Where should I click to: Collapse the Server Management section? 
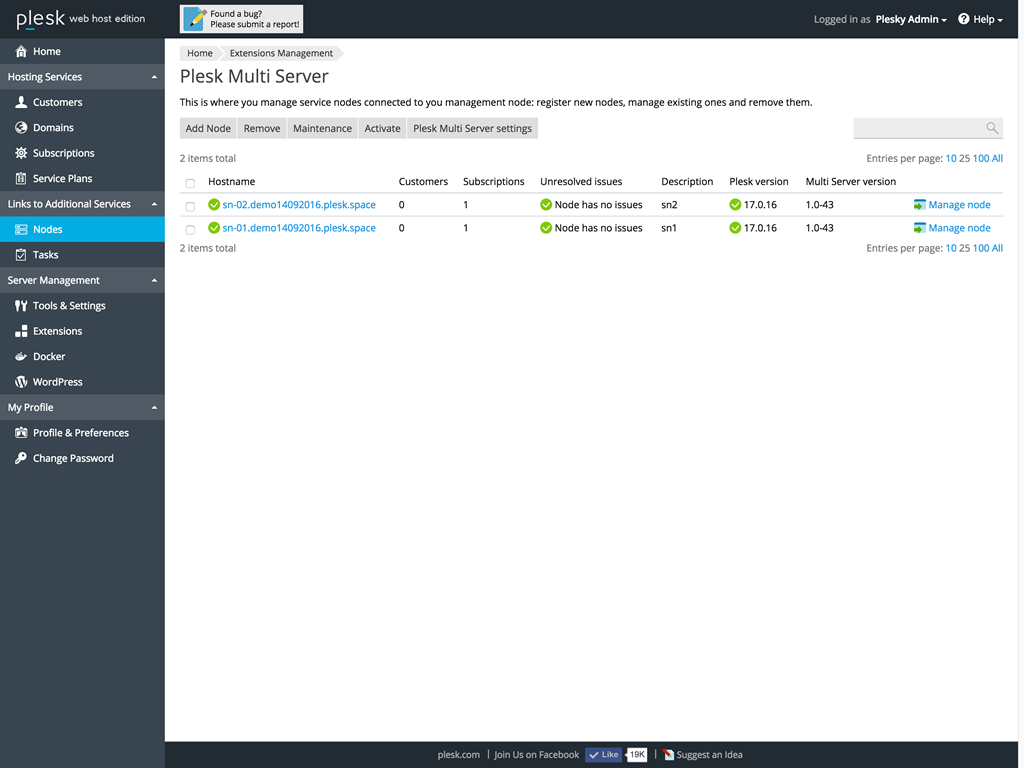point(154,281)
